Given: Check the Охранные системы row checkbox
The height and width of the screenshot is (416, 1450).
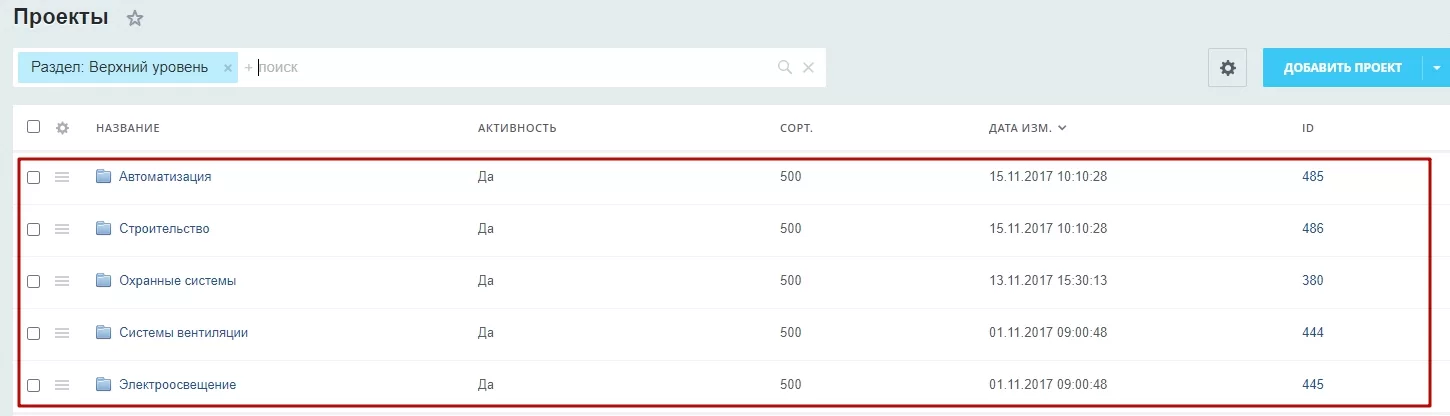Looking at the screenshot, I should pos(34,281).
